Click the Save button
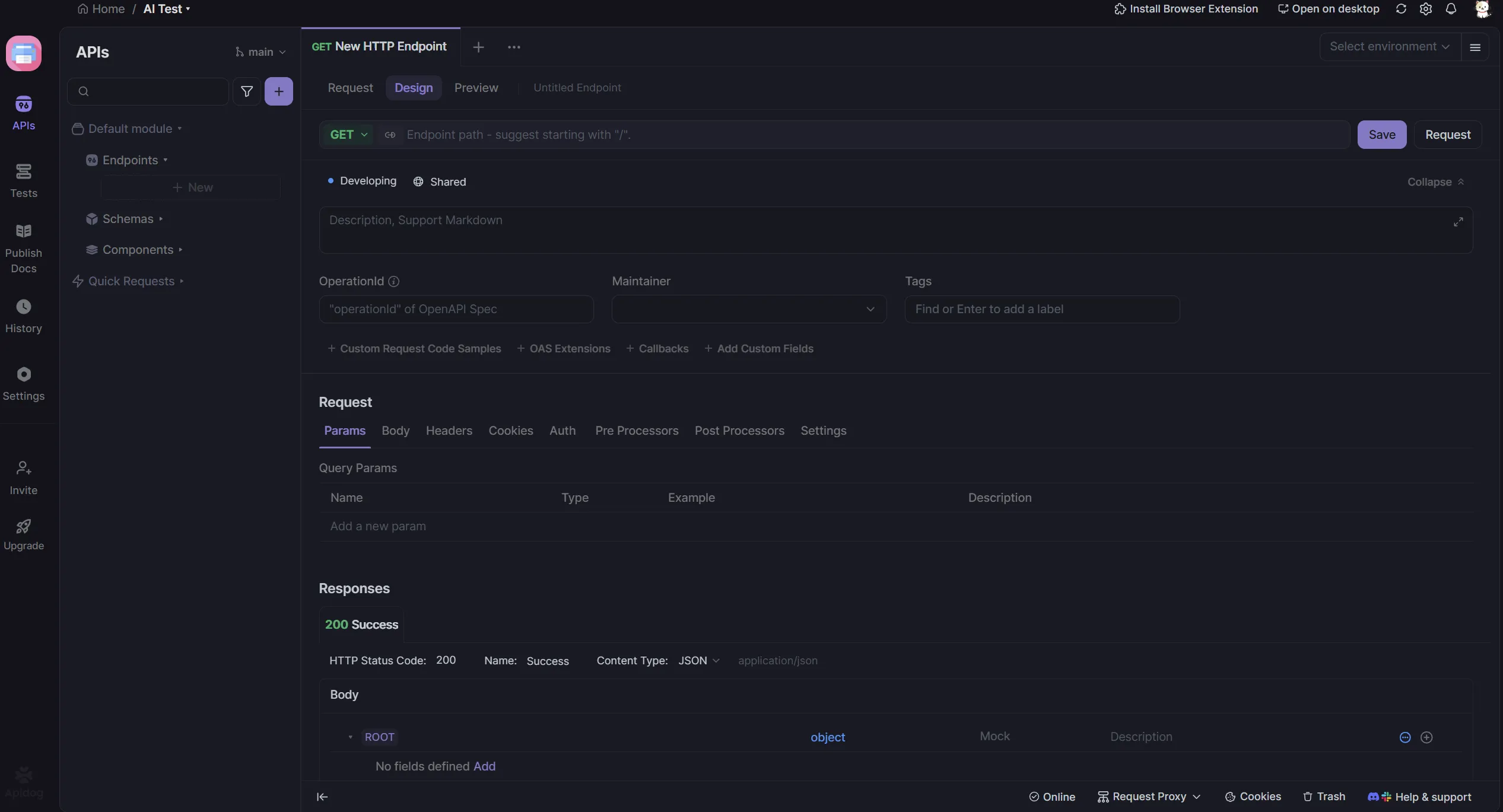This screenshot has height=812, width=1503. (x=1381, y=135)
